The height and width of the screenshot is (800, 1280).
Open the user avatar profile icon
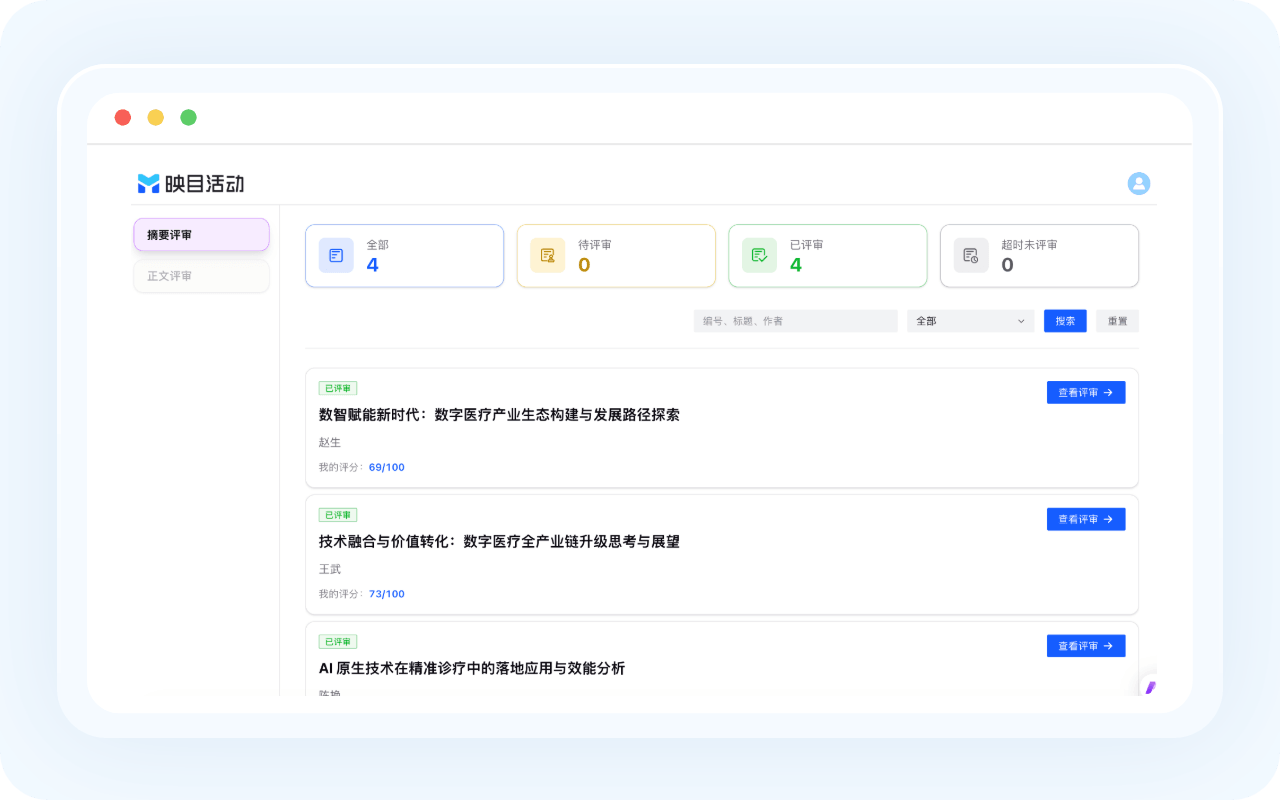coord(1139,184)
